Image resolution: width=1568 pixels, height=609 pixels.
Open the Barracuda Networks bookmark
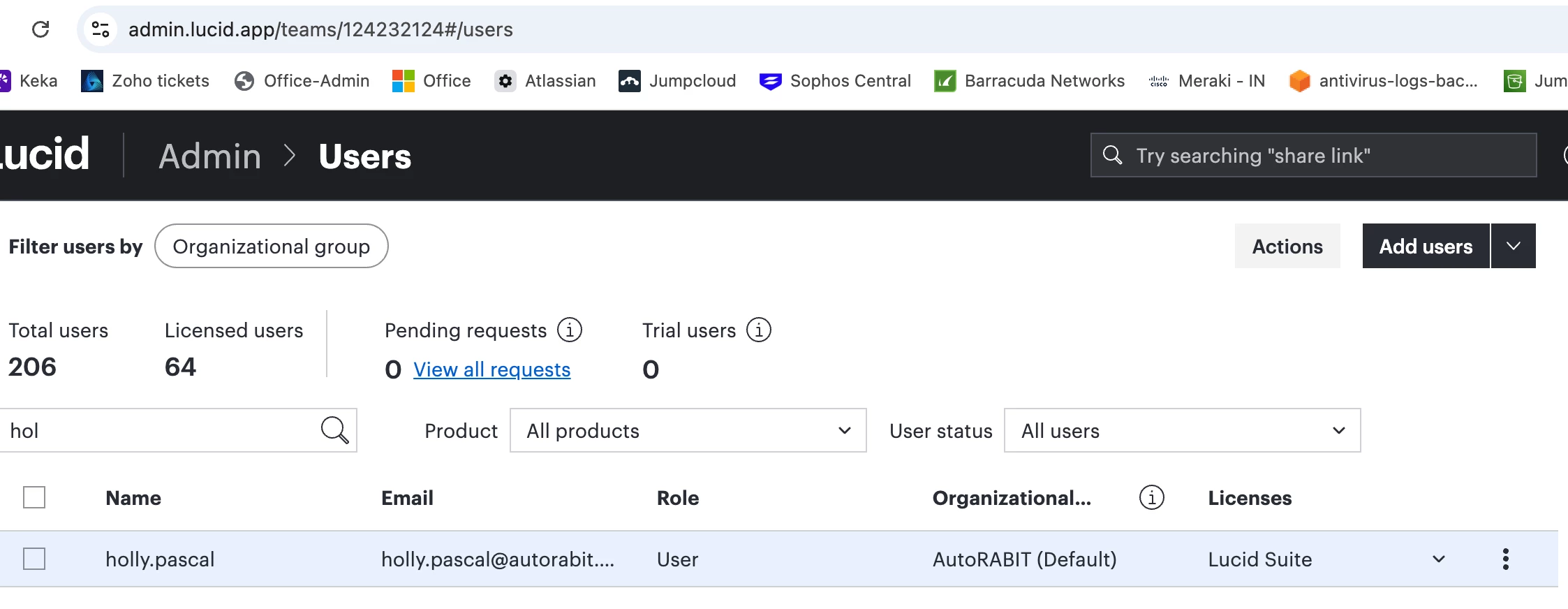tap(1030, 81)
